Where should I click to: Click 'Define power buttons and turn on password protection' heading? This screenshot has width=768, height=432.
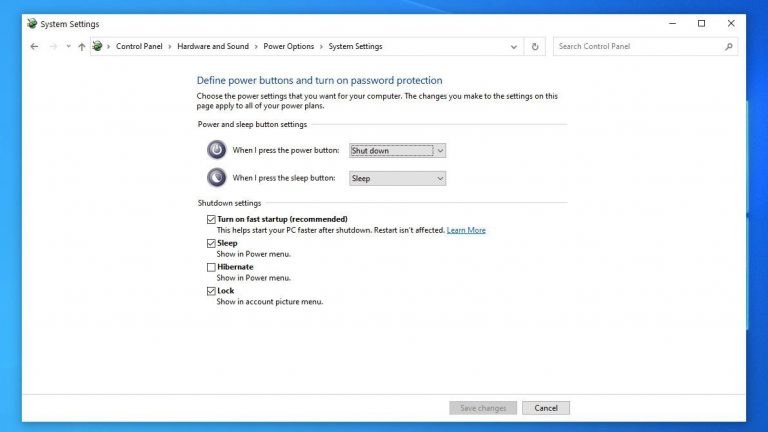tap(319, 80)
